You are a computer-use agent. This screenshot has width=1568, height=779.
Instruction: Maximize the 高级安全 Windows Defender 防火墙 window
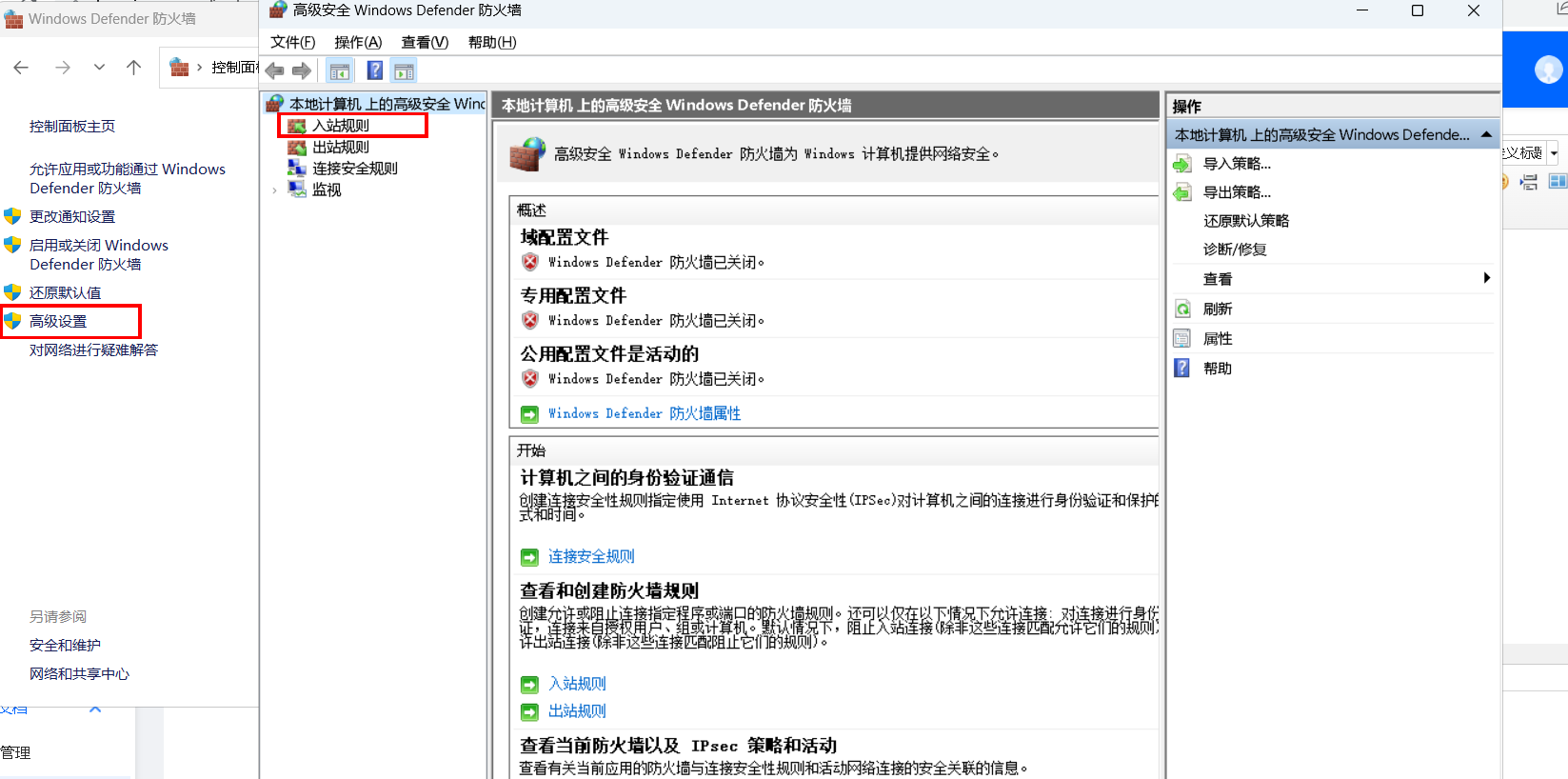[x=1417, y=10]
